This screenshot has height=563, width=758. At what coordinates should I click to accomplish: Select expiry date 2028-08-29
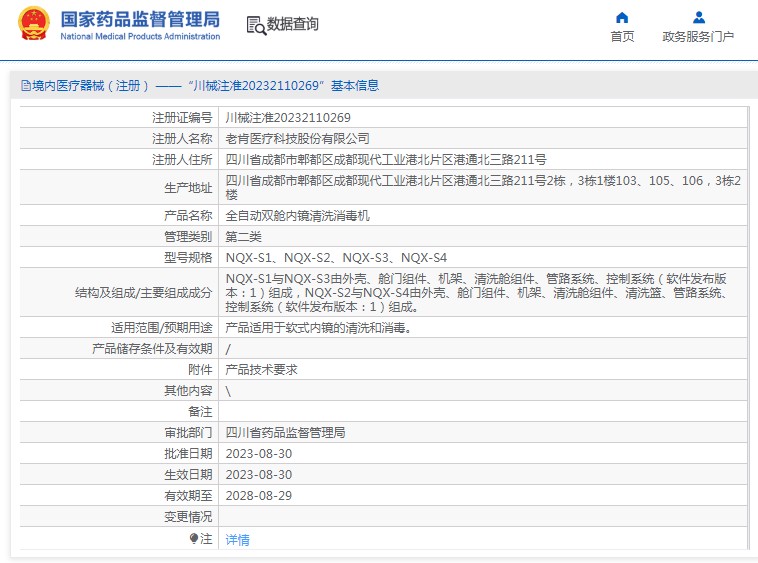[259, 496]
